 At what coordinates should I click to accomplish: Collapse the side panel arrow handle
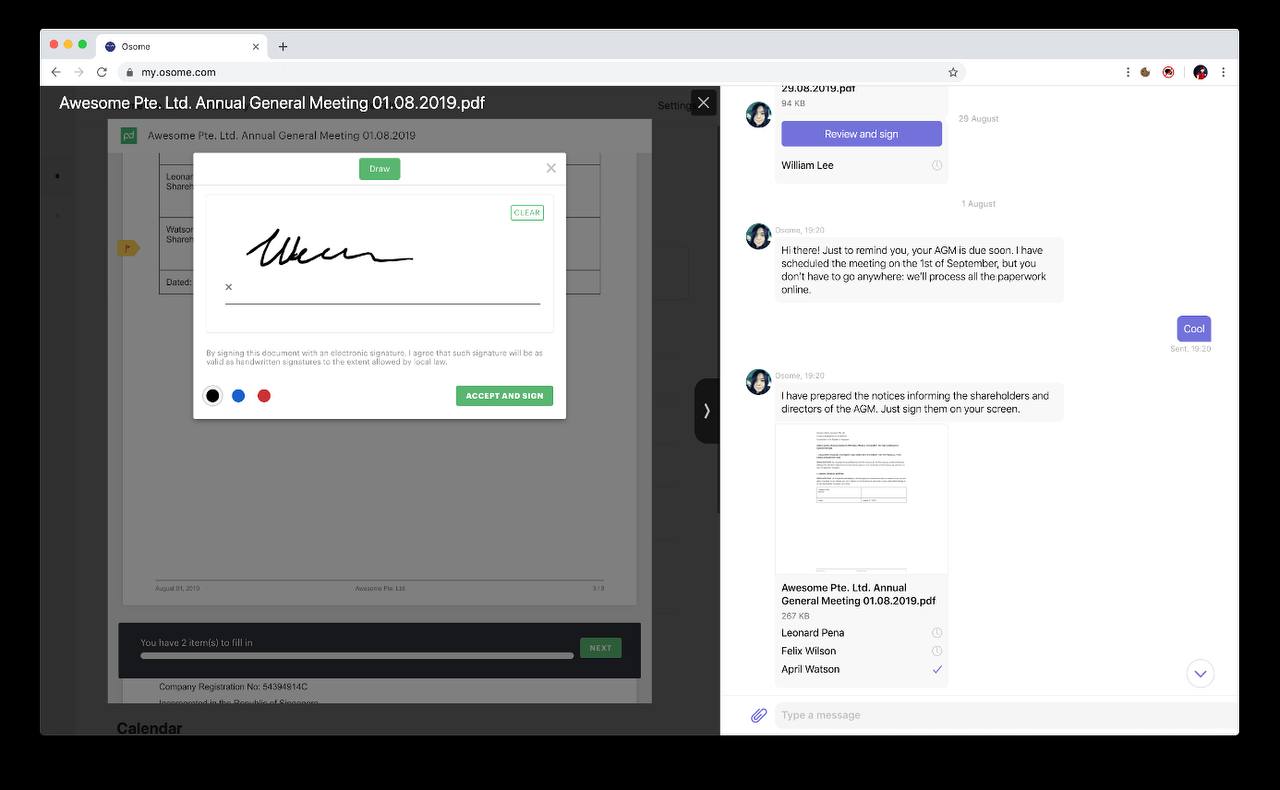(707, 411)
